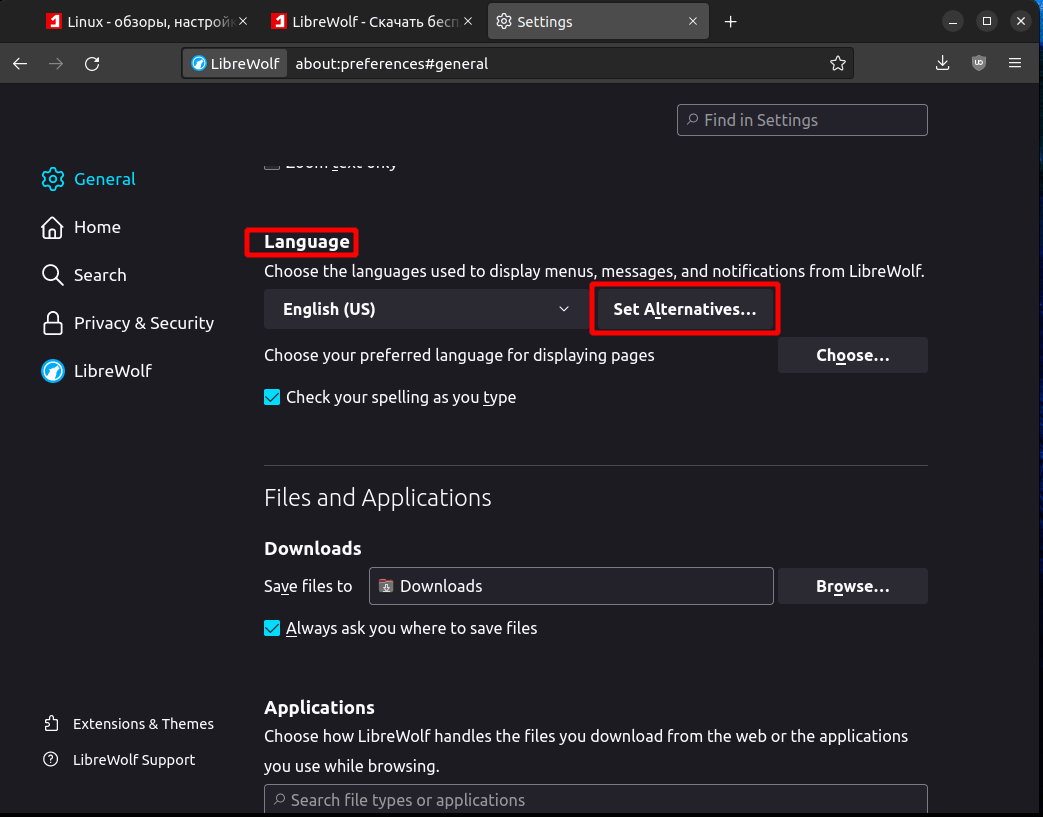Open the hamburger application menu
The image size is (1043, 817).
coord(1015,64)
